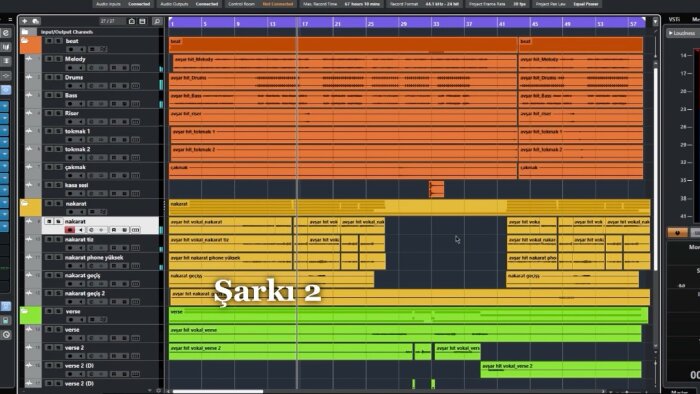Open the Audio Outputs status entry

pos(189,4)
